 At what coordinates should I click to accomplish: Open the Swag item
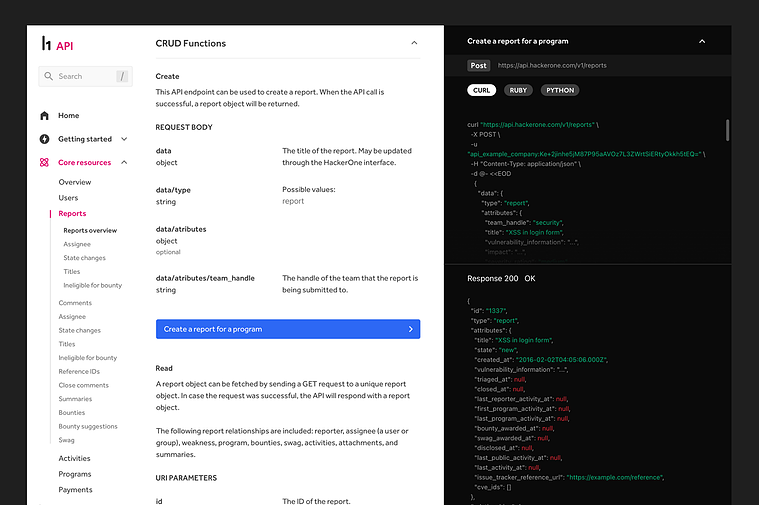(66, 440)
